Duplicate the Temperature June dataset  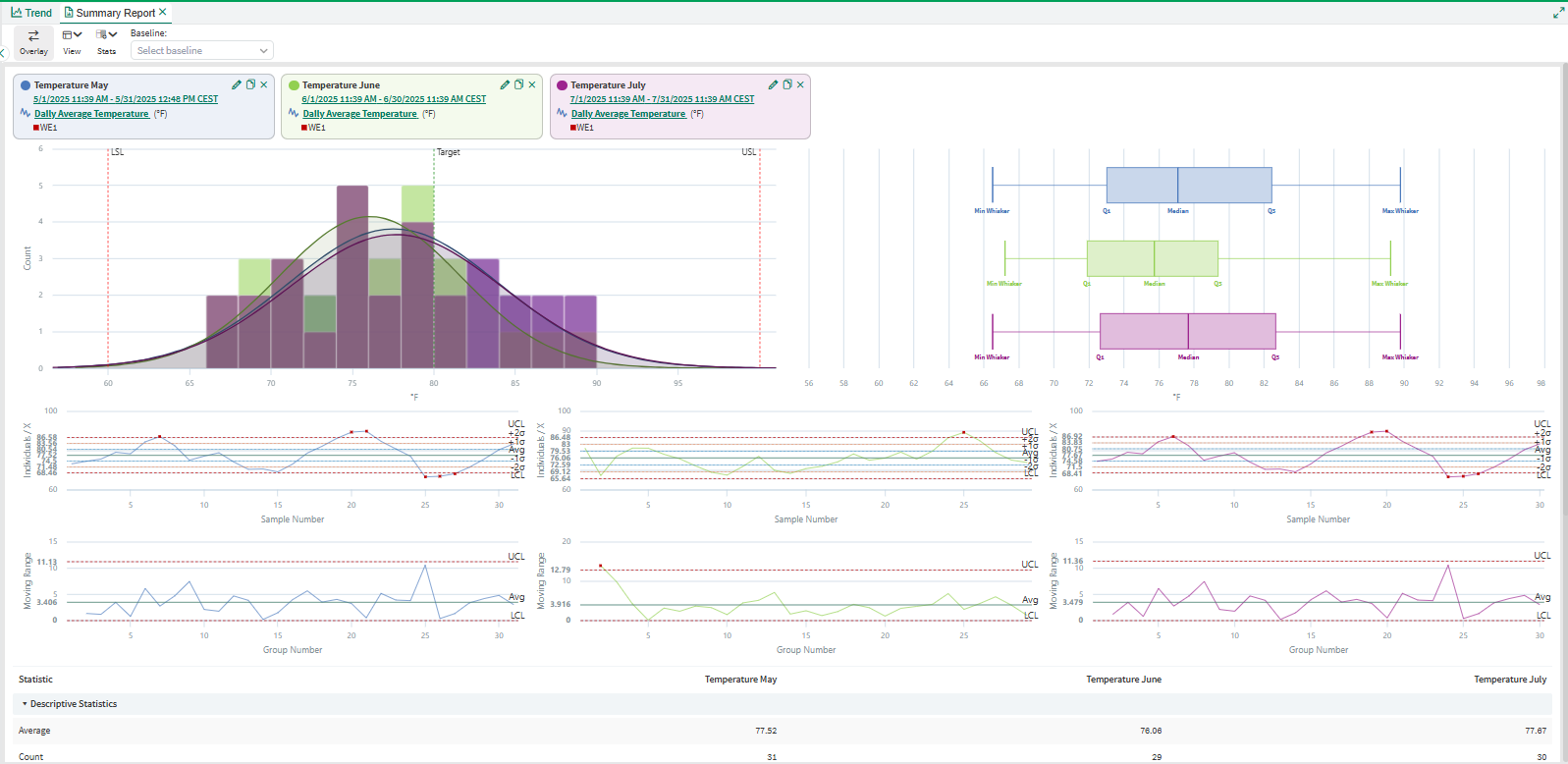pos(518,84)
